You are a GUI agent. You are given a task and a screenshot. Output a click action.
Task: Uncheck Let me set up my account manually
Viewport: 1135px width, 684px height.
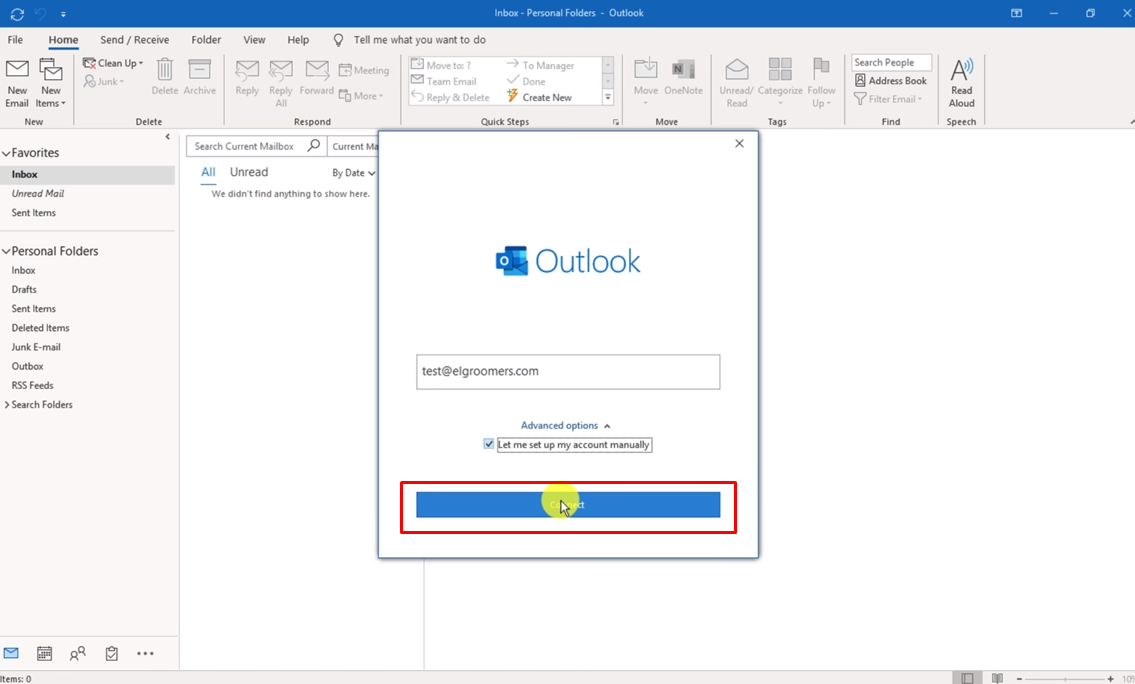coord(489,444)
